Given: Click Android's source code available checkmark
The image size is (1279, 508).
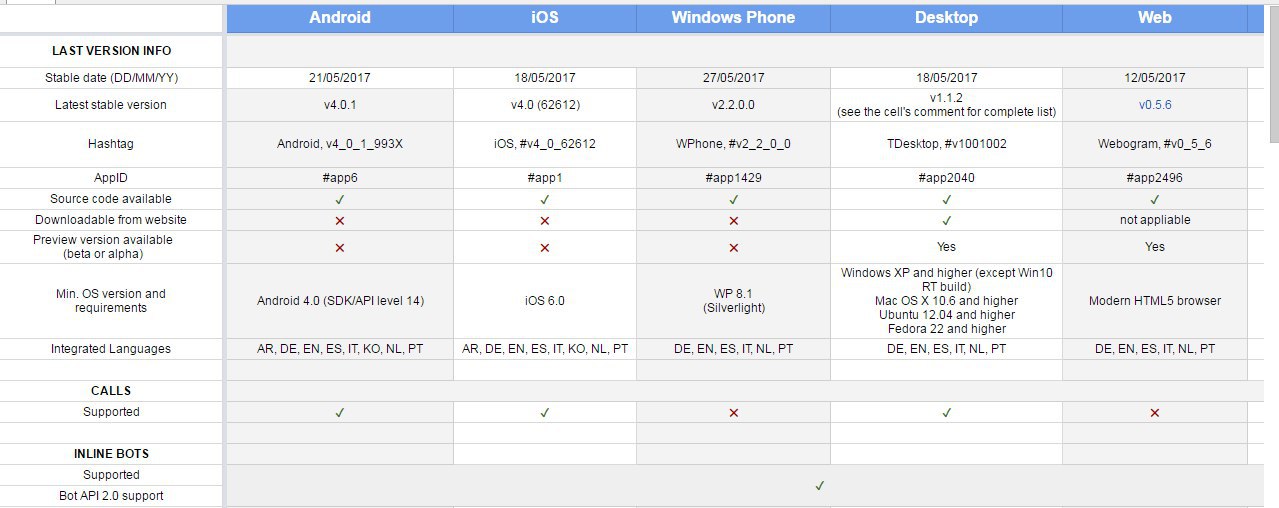Looking at the screenshot, I should (340, 199).
